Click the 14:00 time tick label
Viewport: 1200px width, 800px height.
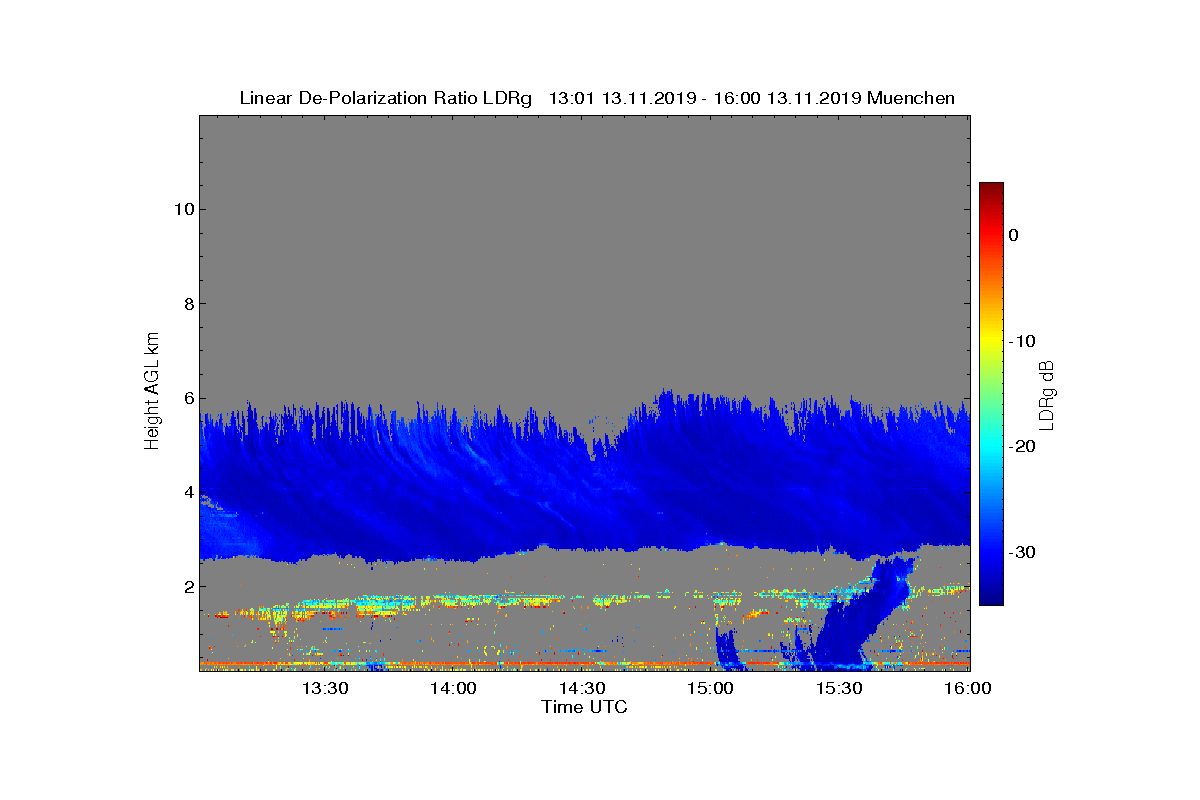(x=453, y=688)
